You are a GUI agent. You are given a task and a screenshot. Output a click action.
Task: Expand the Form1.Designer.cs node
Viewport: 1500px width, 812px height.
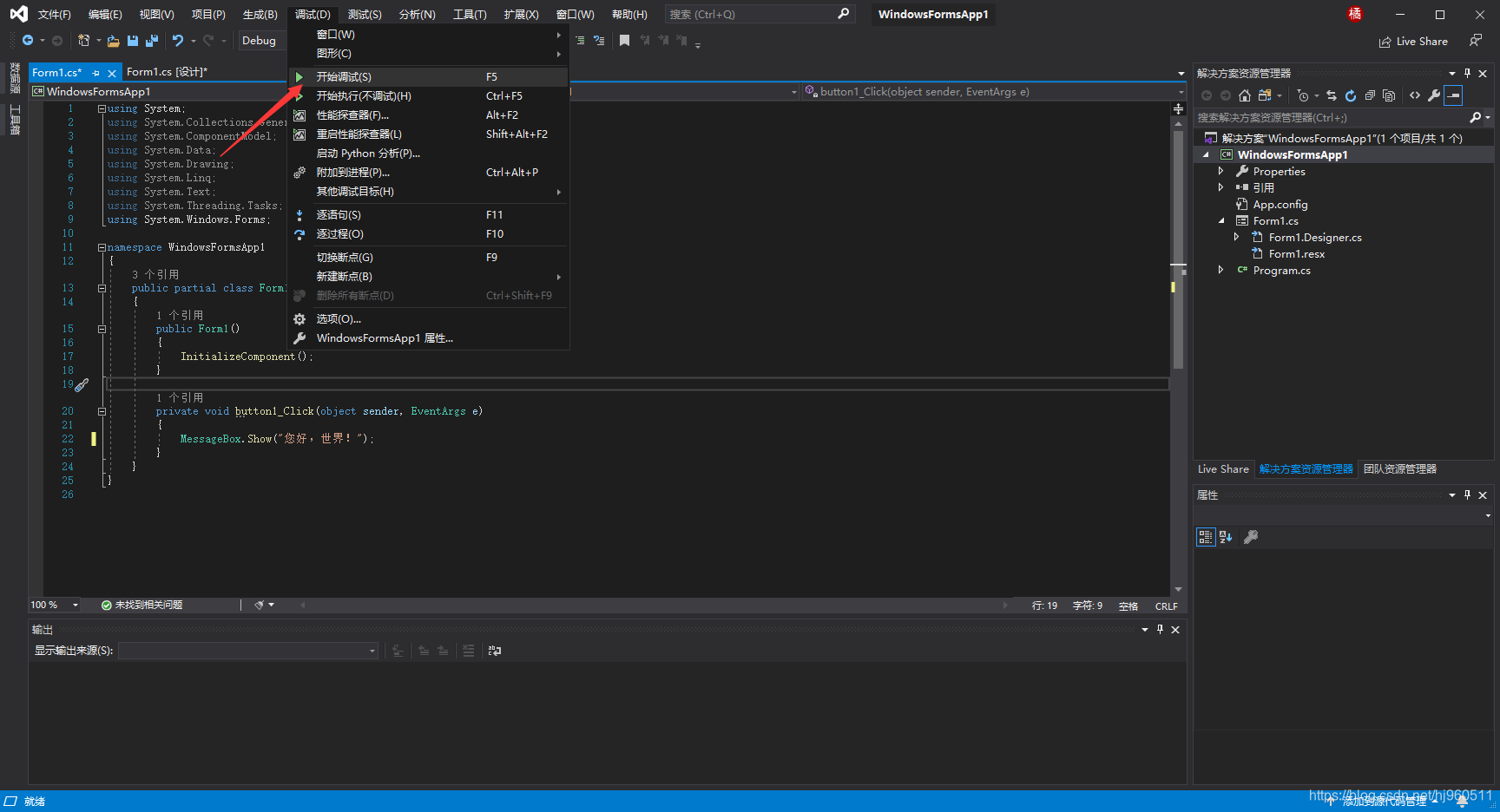[1236, 237]
